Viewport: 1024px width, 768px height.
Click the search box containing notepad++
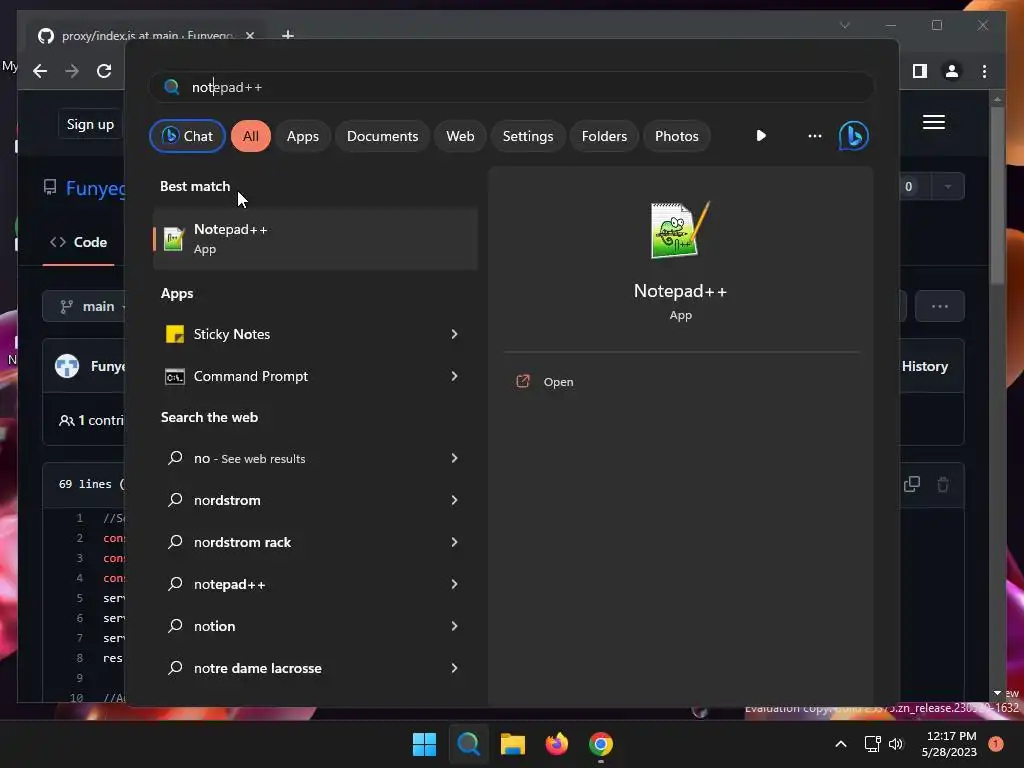511,87
